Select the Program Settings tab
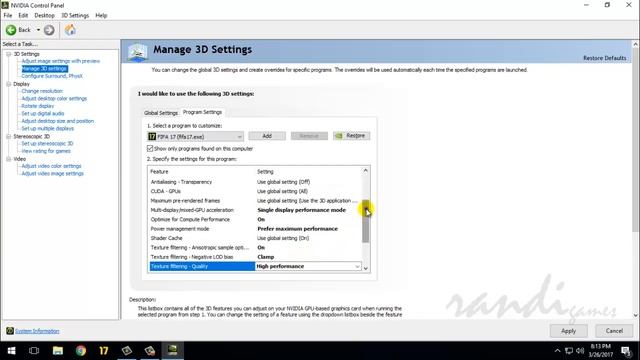640x360 pixels. point(202,112)
